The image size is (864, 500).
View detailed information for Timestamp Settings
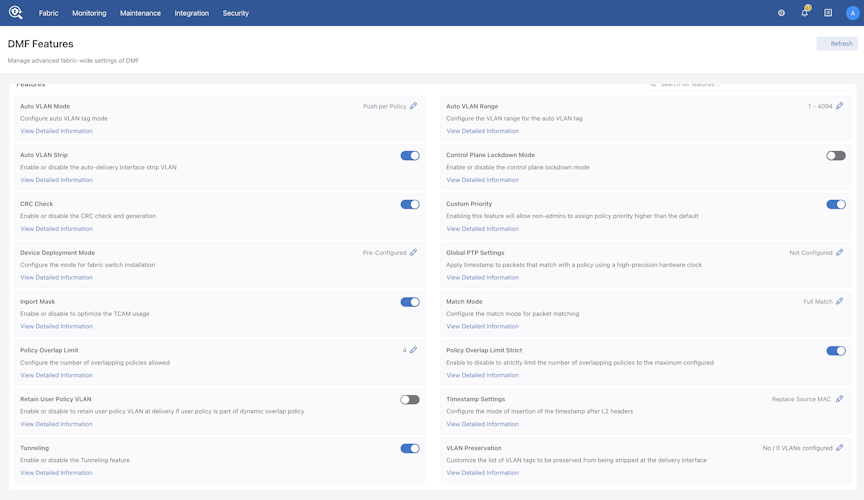pyautogui.click(x=482, y=424)
